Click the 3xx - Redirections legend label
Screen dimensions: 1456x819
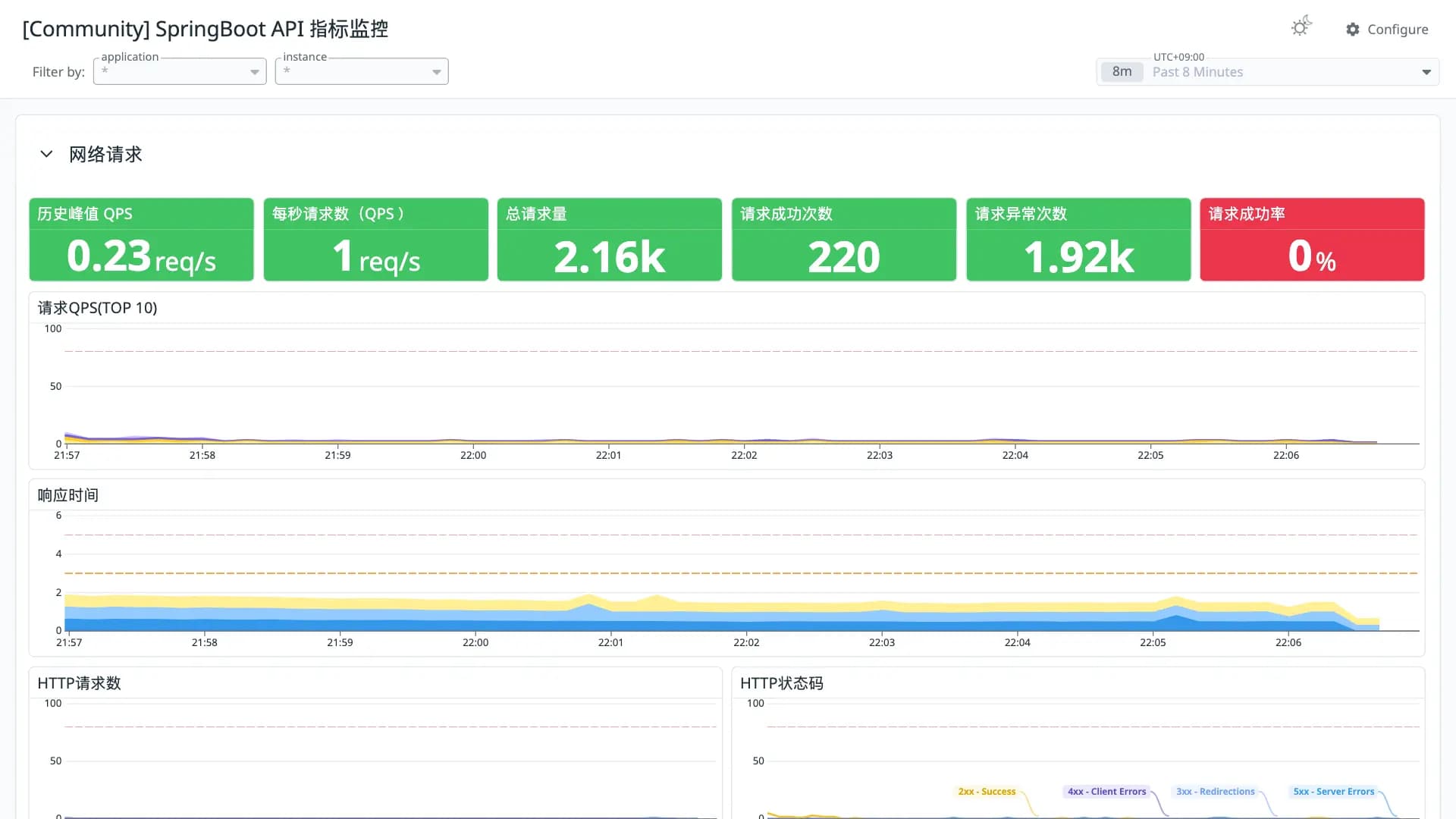click(x=1216, y=792)
